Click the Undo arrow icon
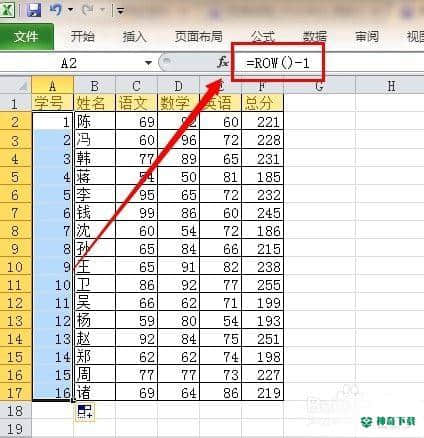Viewport: 424px width, 438px height. pos(56,9)
